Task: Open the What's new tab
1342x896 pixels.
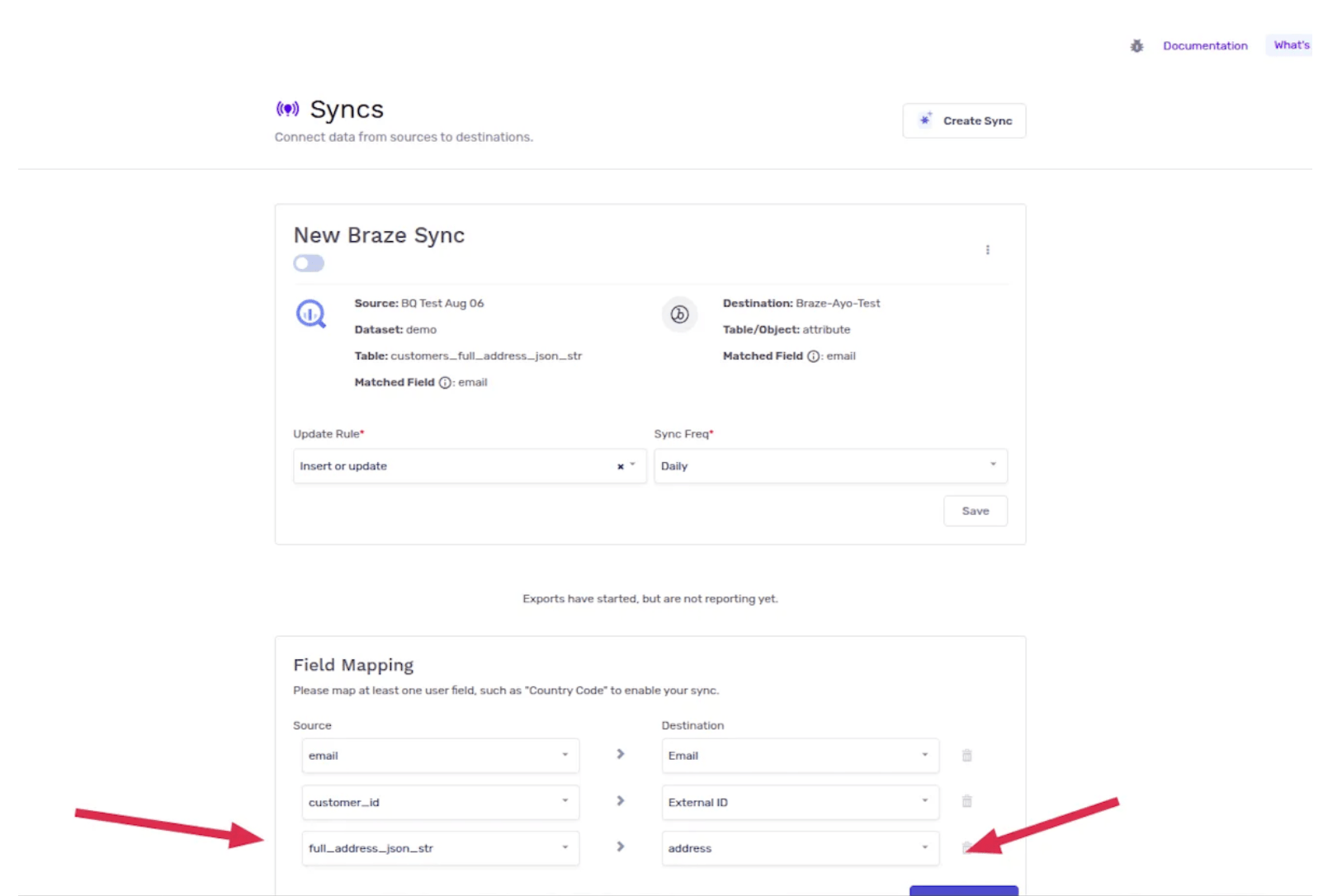Action: [x=1291, y=45]
